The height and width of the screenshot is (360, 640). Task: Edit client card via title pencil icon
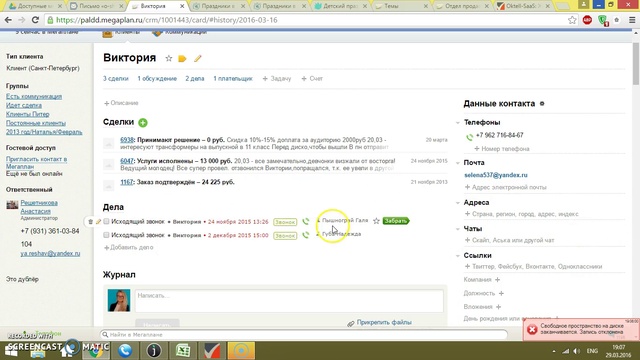[198, 59]
